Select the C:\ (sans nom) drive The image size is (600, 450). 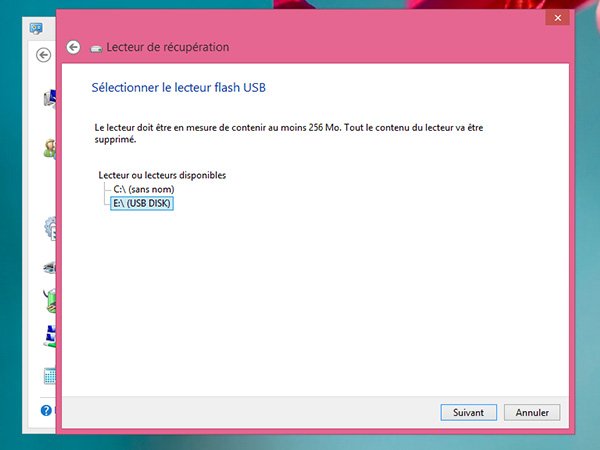point(144,189)
